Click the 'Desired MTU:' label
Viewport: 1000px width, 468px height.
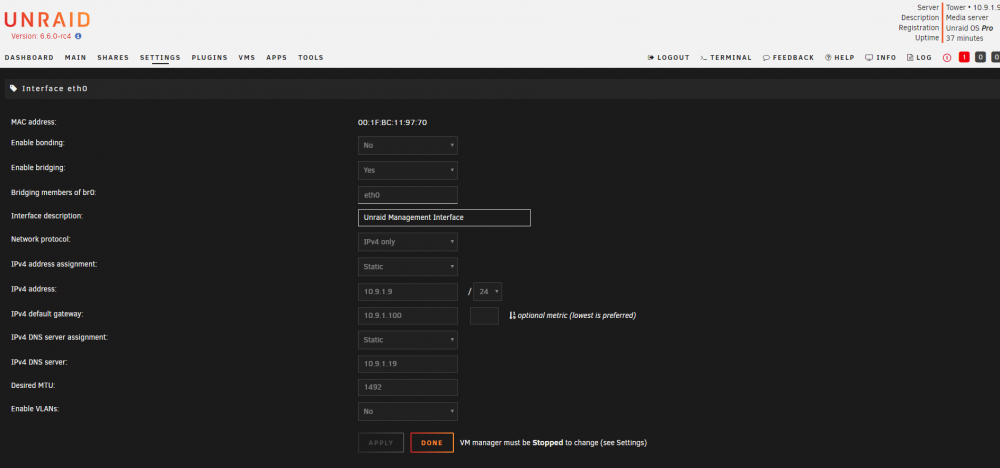(33, 385)
